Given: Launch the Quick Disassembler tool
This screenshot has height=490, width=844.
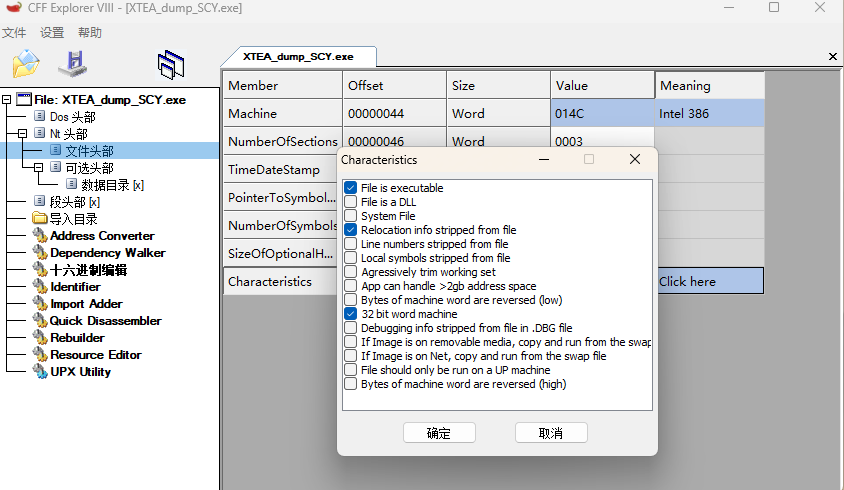Looking at the screenshot, I should click(x=105, y=321).
